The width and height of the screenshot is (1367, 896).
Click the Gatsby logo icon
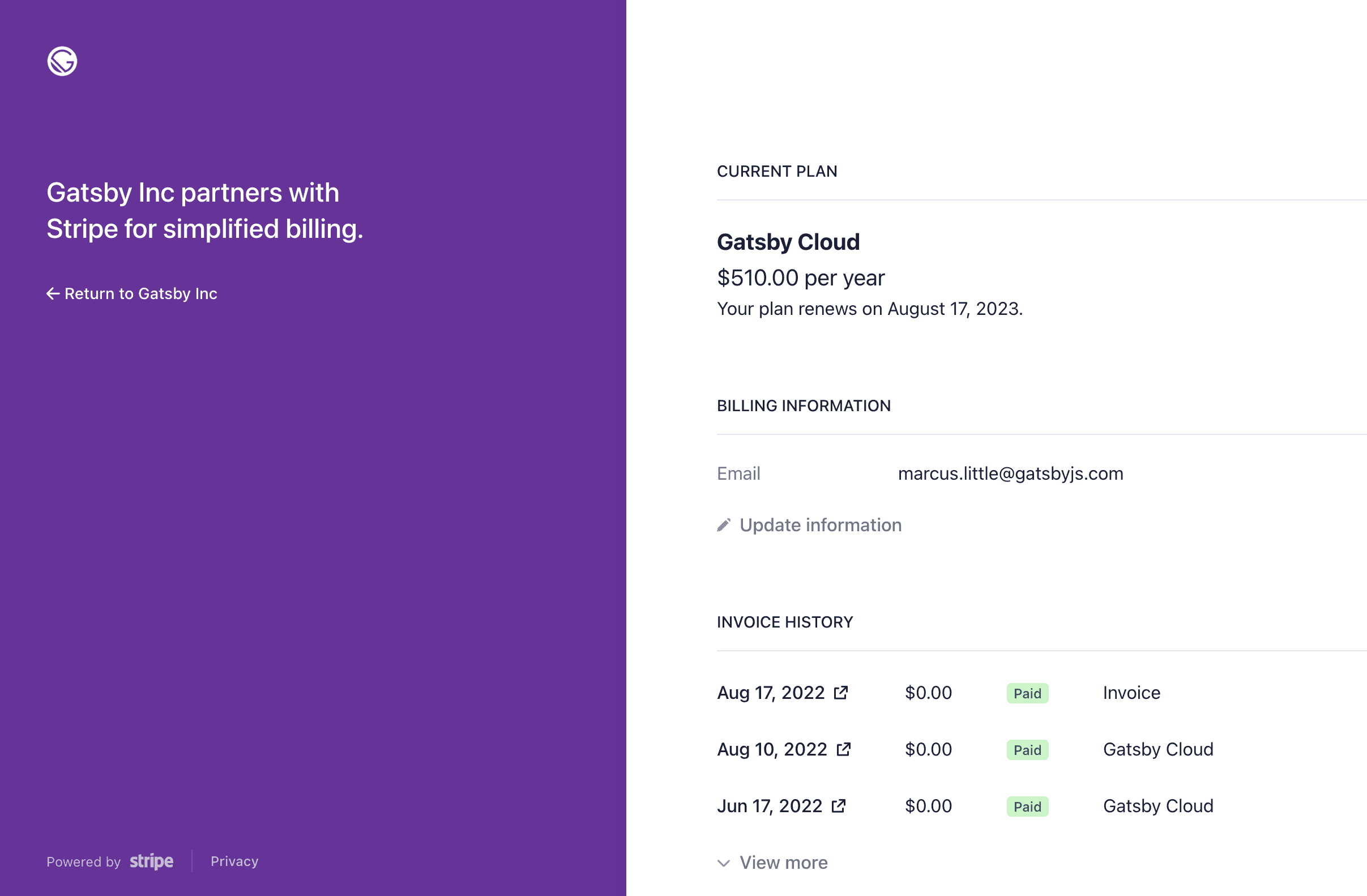tap(62, 62)
